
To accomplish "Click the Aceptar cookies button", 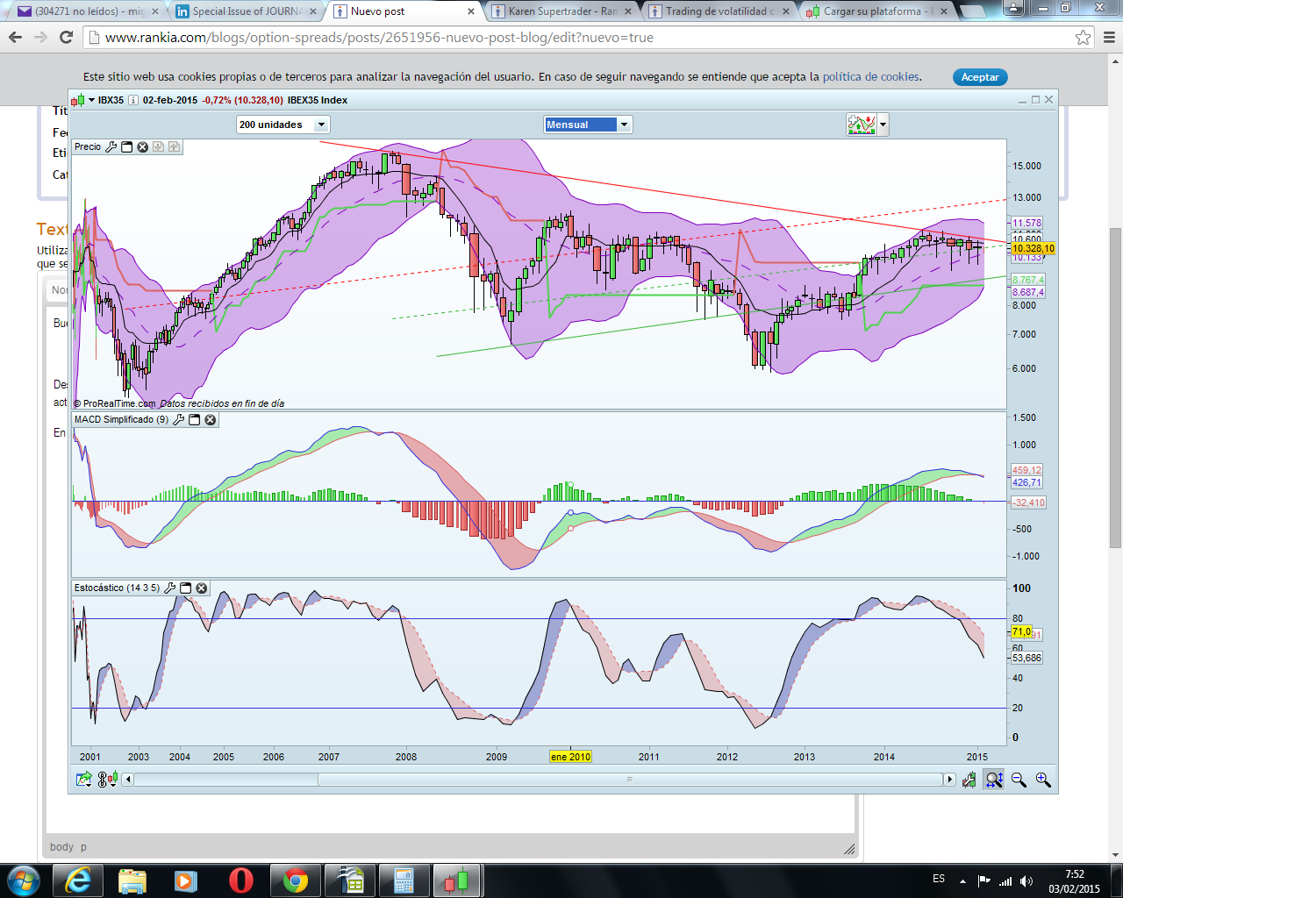I will pyautogui.click(x=979, y=77).
